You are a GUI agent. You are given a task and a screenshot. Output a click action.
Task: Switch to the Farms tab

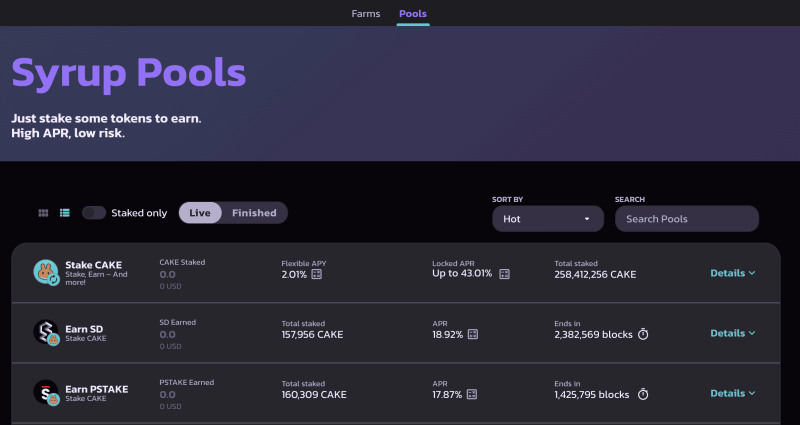click(365, 14)
